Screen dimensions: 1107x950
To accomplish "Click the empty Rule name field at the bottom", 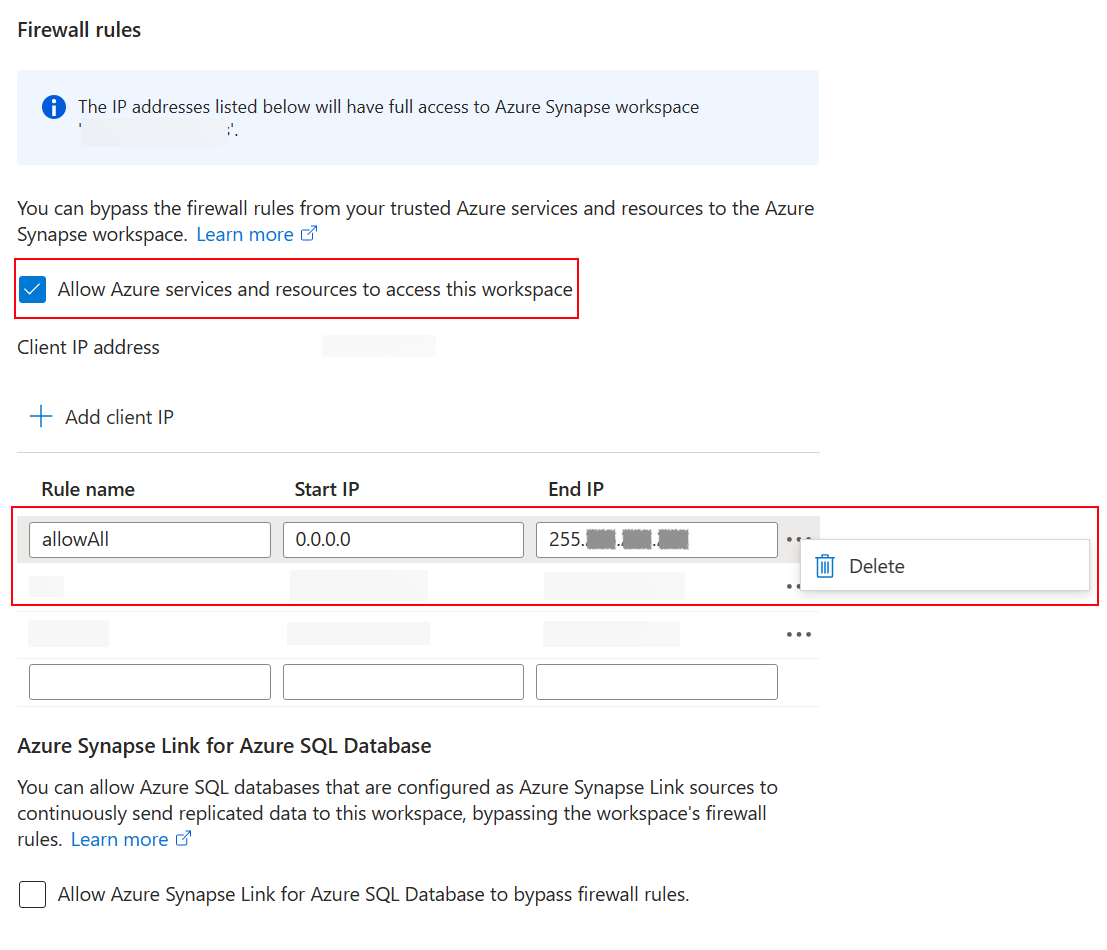I will pos(149,681).
